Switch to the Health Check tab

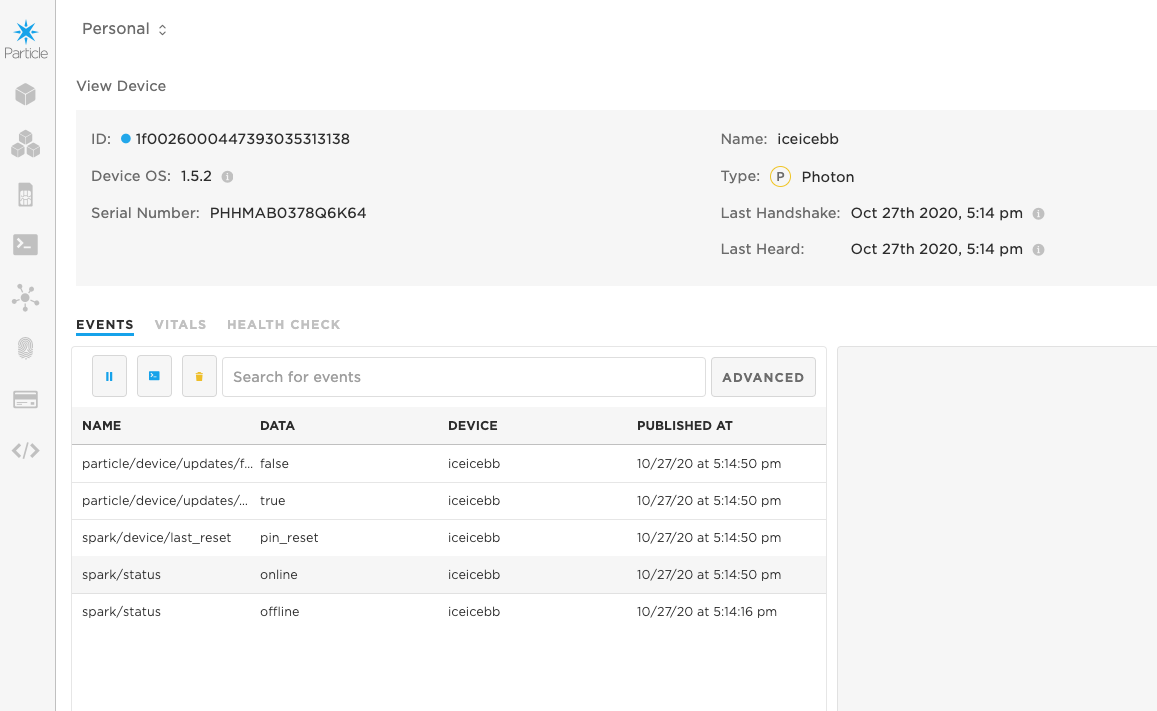(283, 325)
